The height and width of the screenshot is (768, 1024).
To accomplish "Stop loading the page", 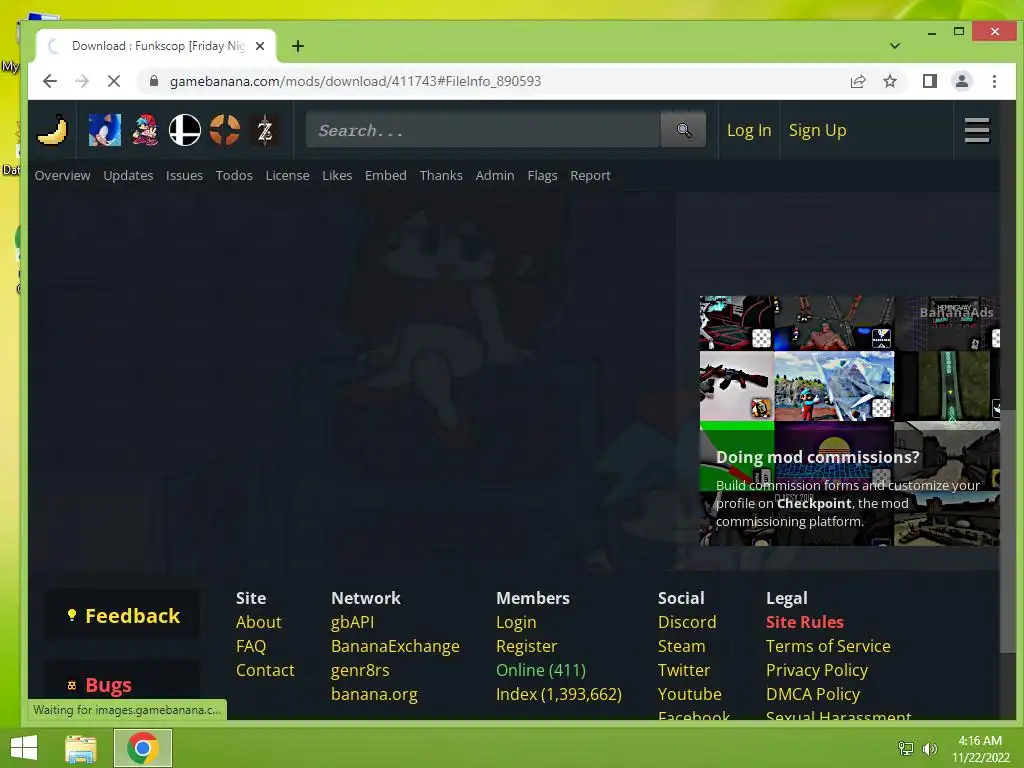I will 114,81.
